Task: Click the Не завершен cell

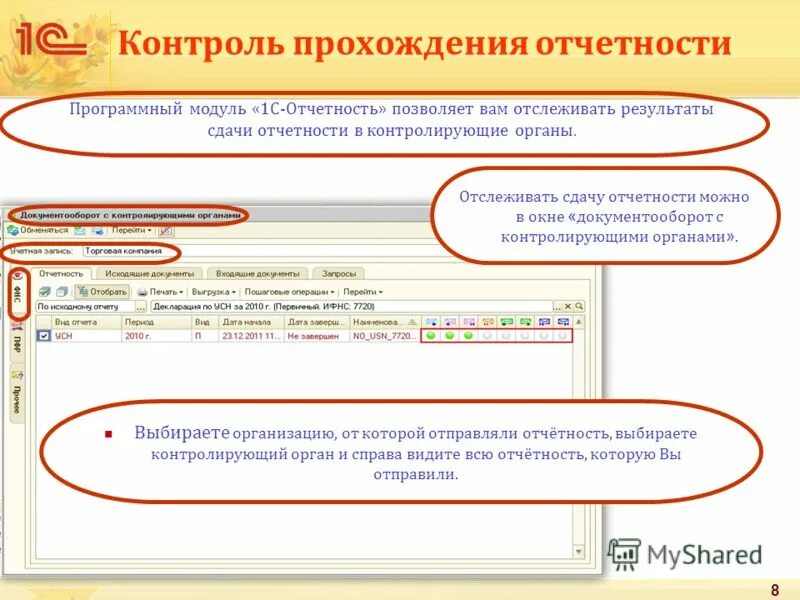Action: 316,336
